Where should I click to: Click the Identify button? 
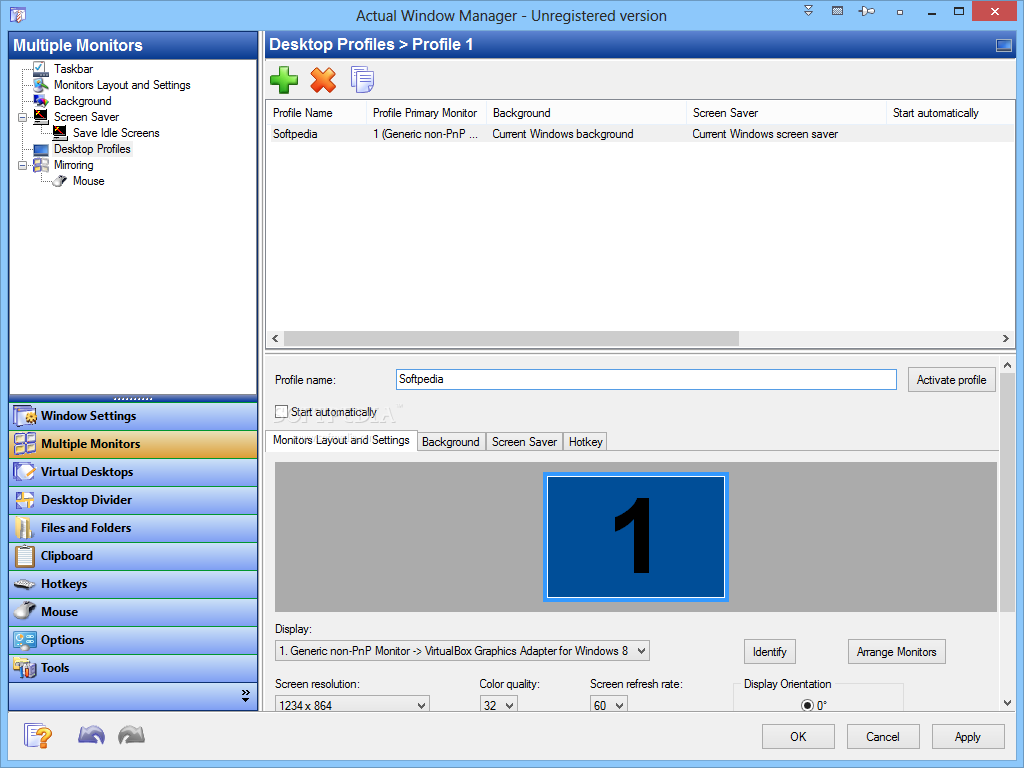[769, 652]
